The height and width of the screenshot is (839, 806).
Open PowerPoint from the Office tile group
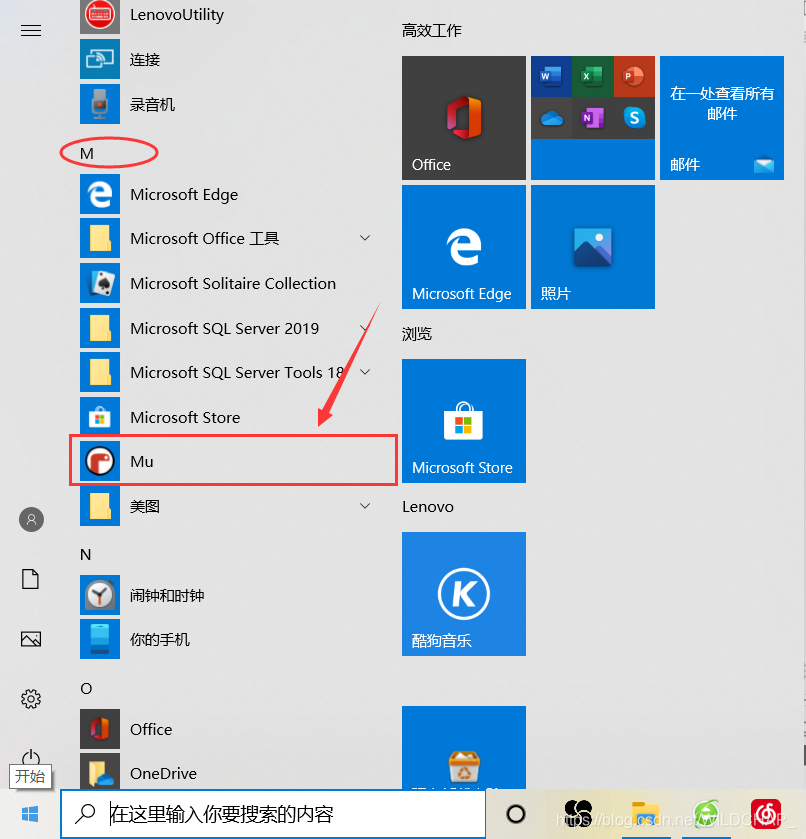tap(634, 76)
